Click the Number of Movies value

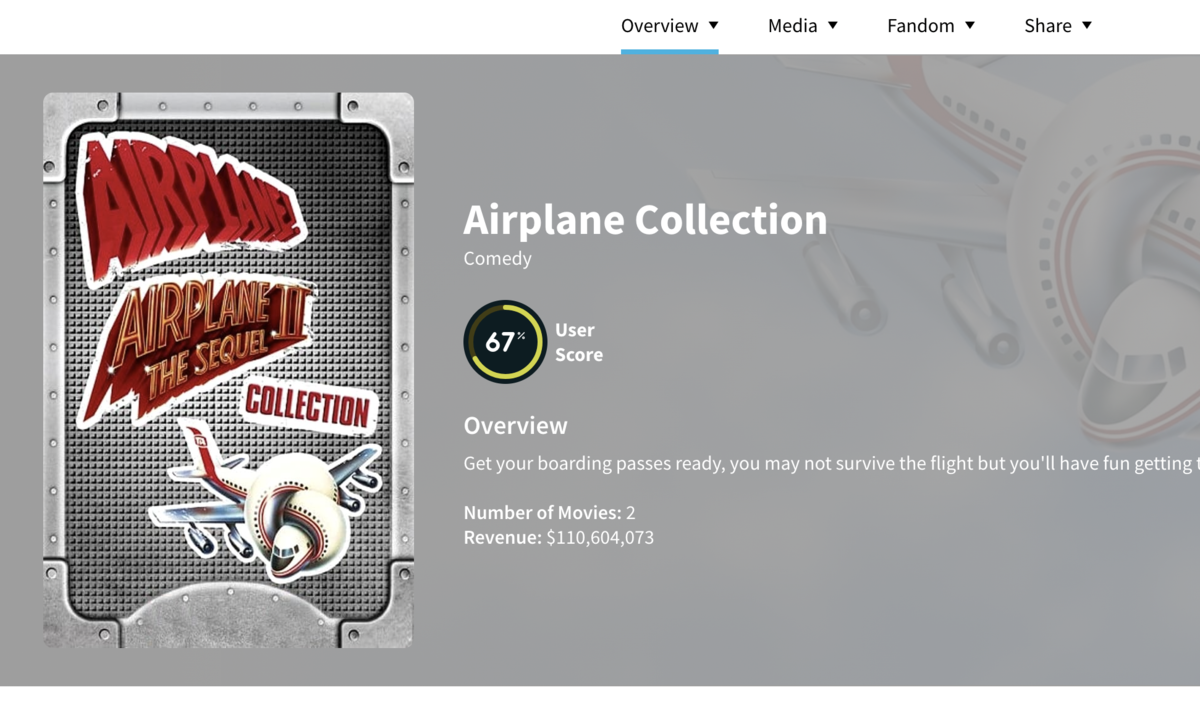(x=630, y=513)
